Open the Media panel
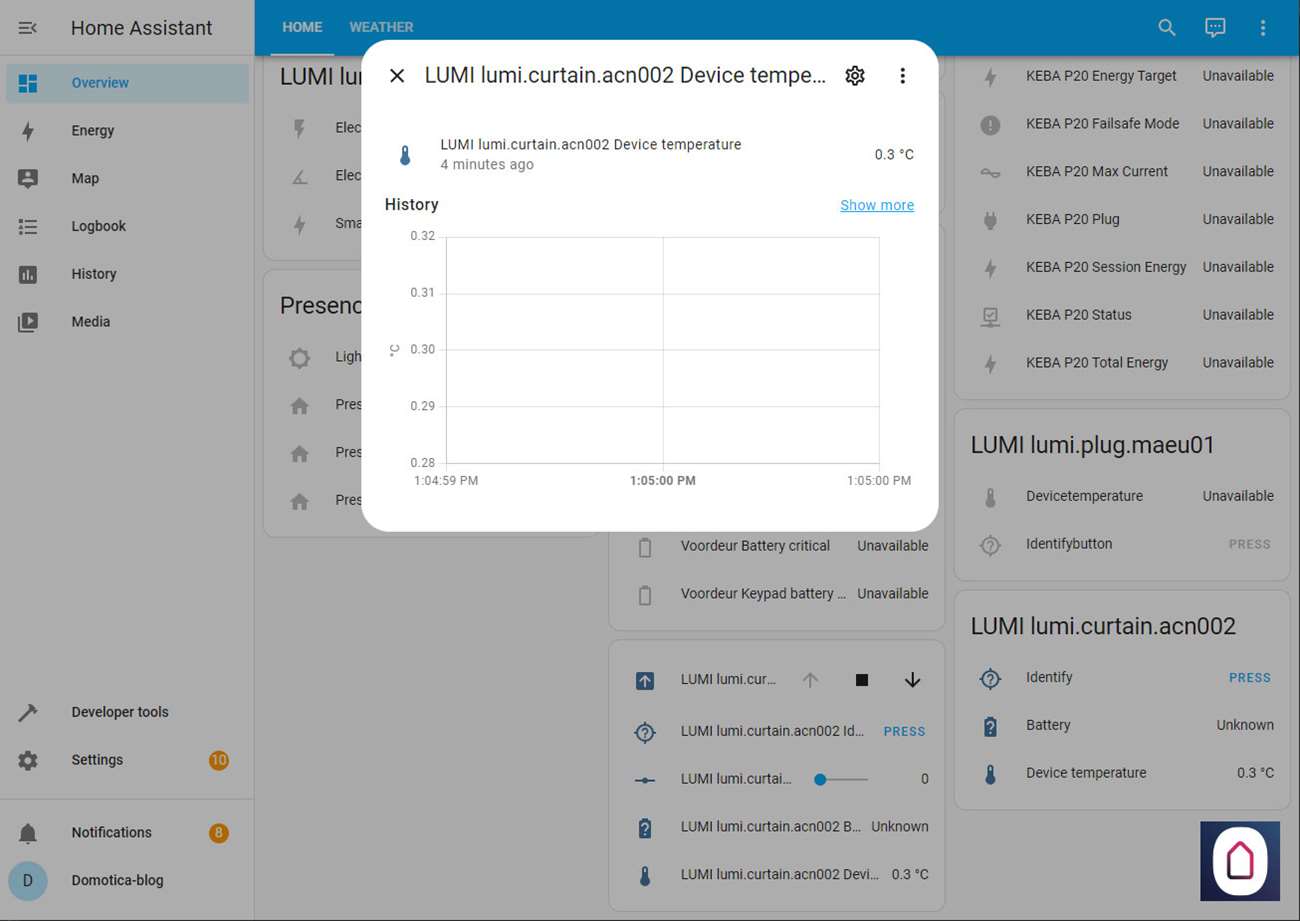The height and width of the screenshot is (921, 1300). [127, 322]
